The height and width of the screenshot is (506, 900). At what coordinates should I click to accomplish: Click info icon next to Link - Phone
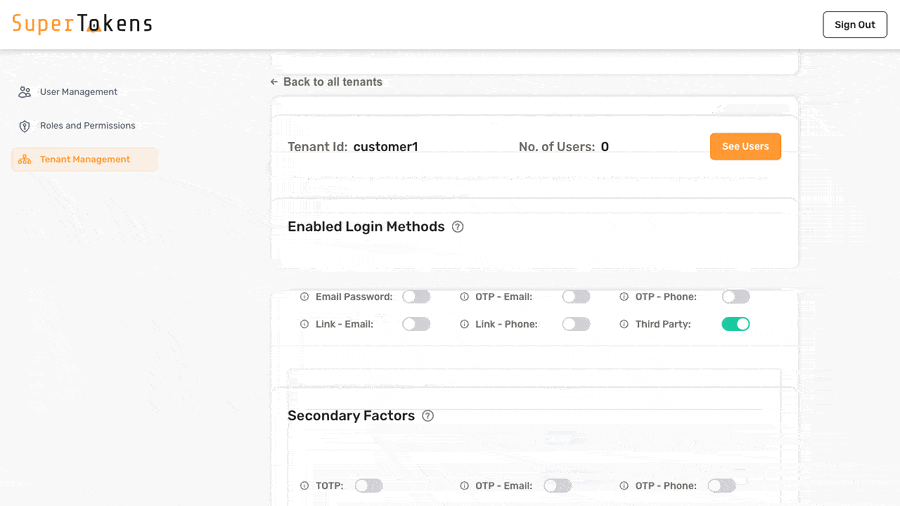[x=465, y=325]
